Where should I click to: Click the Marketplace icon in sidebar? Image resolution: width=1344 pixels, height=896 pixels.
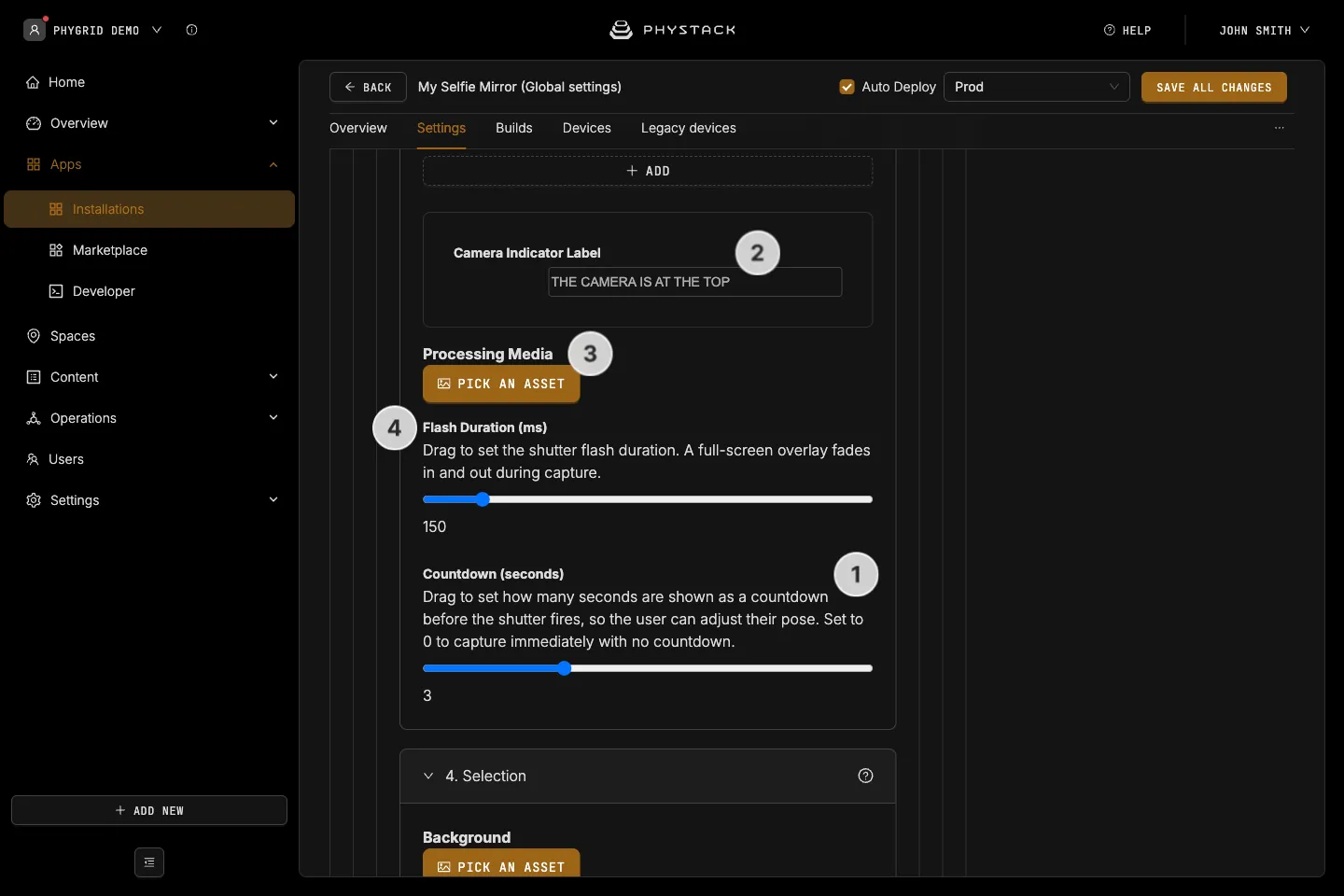point(56,250)
